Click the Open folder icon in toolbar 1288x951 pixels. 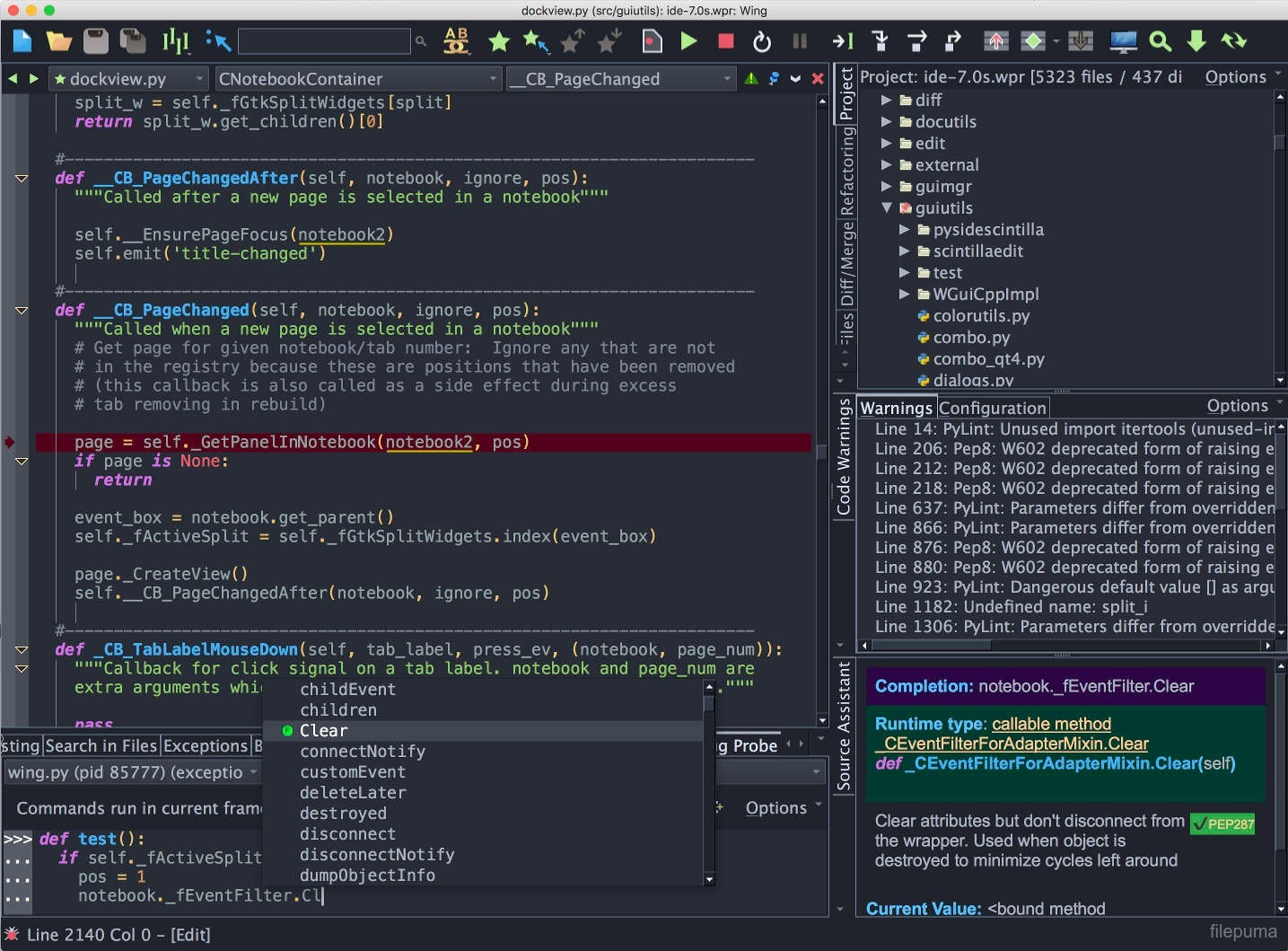pyautogui.click(x=59, y=41)
